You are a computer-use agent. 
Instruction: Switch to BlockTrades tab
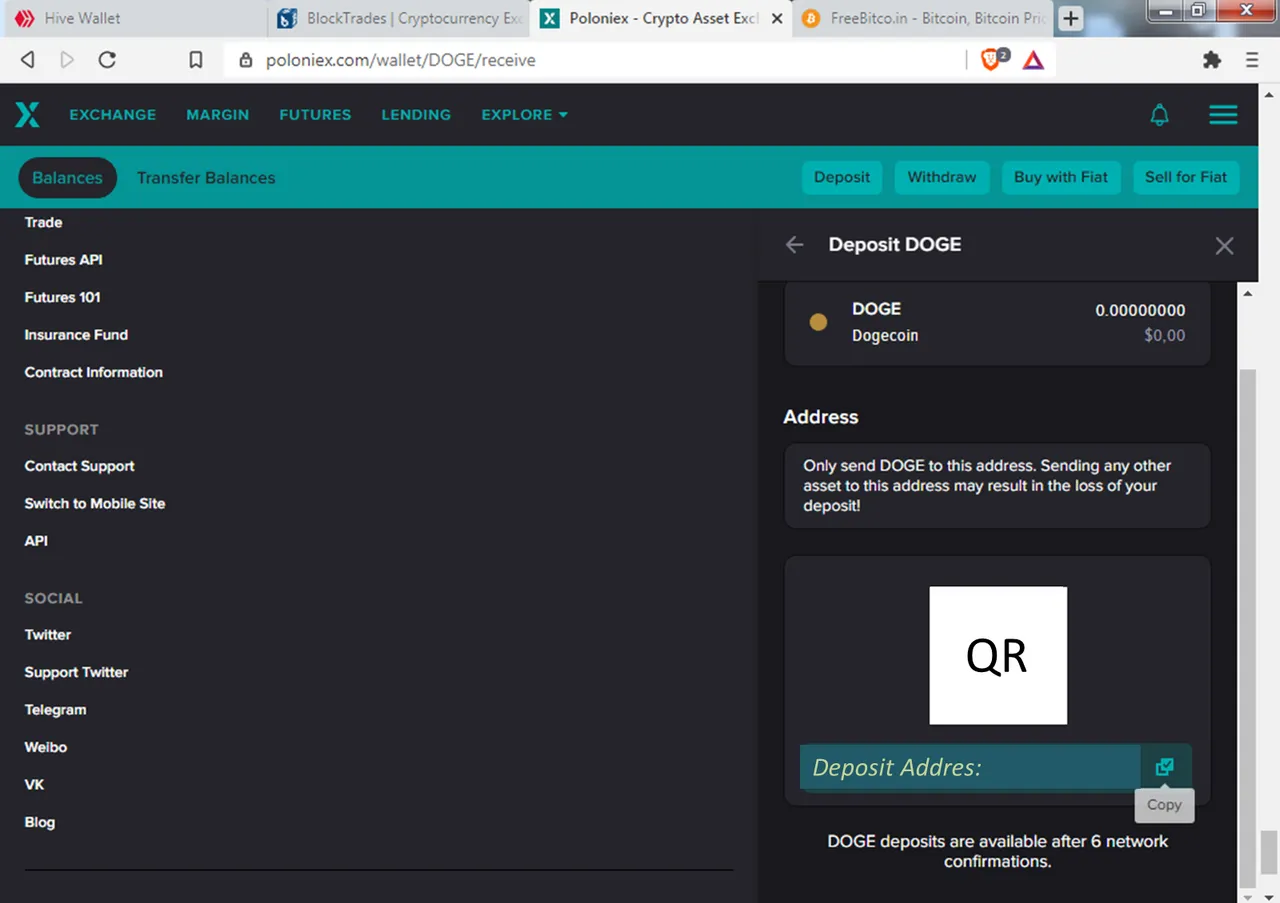tap(400, 18)
